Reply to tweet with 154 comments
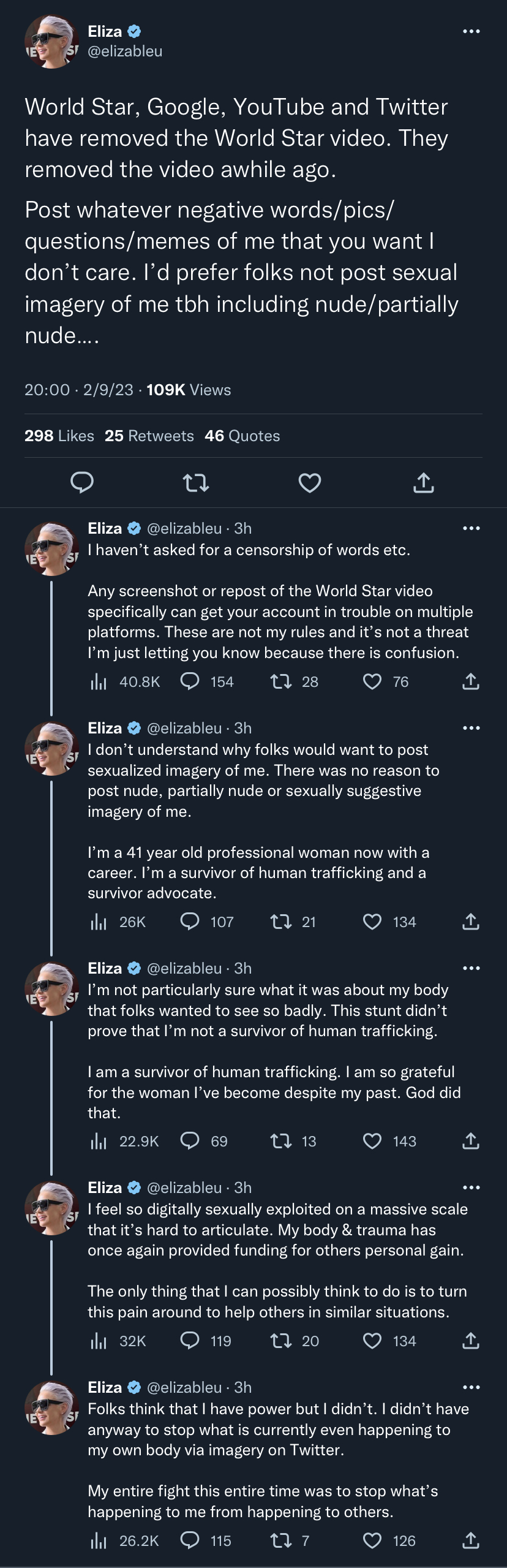The image size is (507, 1568). [207, 681]
